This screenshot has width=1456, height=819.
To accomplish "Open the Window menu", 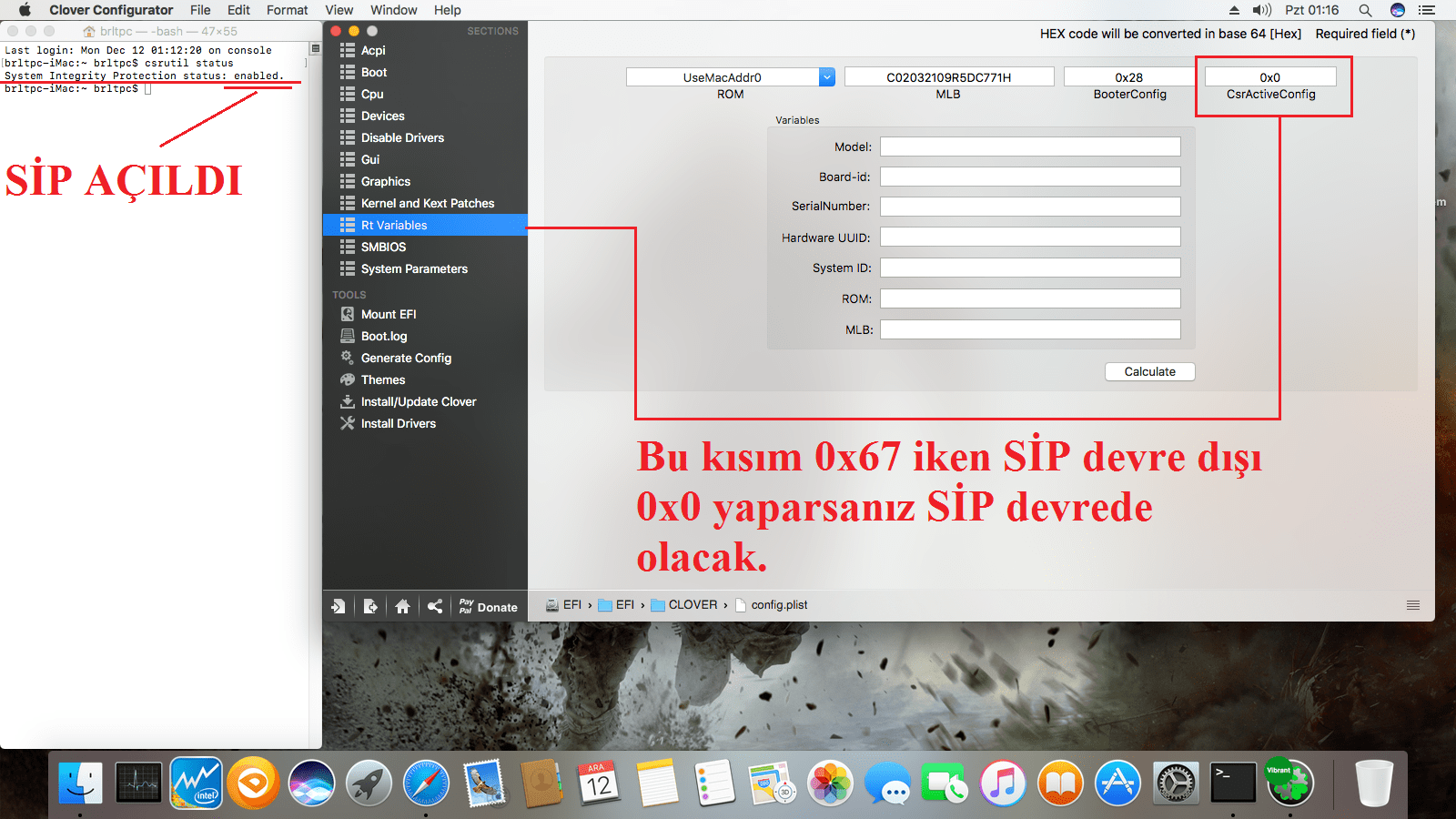I will 394,10.
